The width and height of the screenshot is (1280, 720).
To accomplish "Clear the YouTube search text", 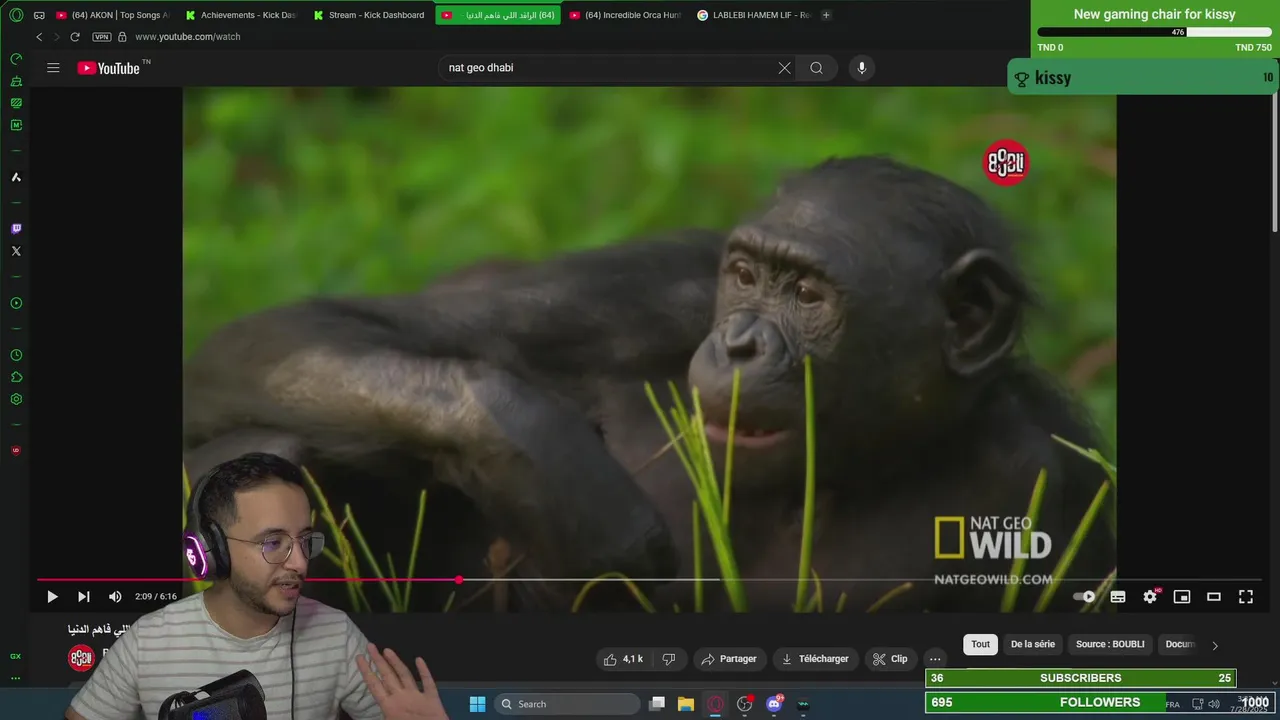I will point(785,68).
